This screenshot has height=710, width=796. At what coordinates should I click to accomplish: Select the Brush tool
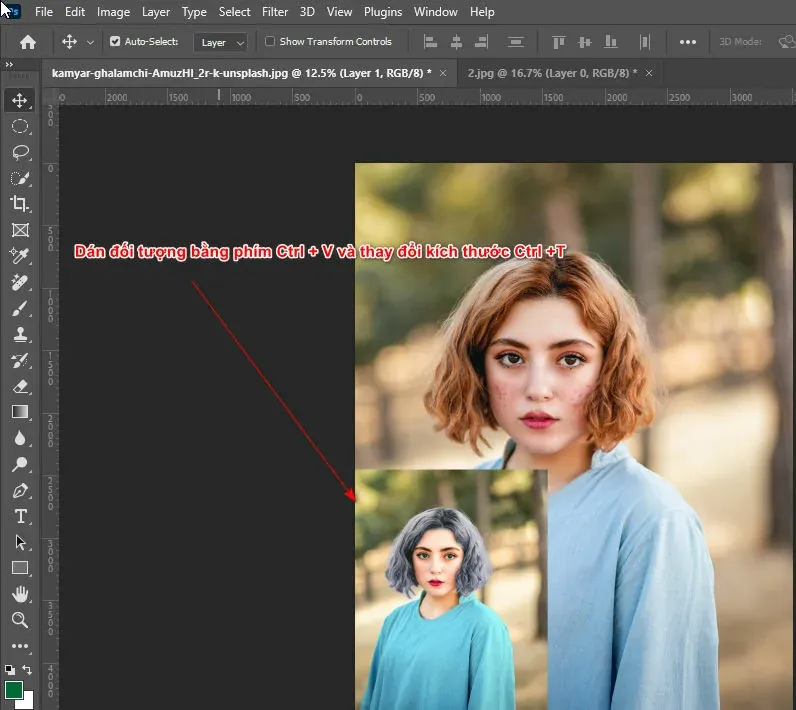(20, 309)
